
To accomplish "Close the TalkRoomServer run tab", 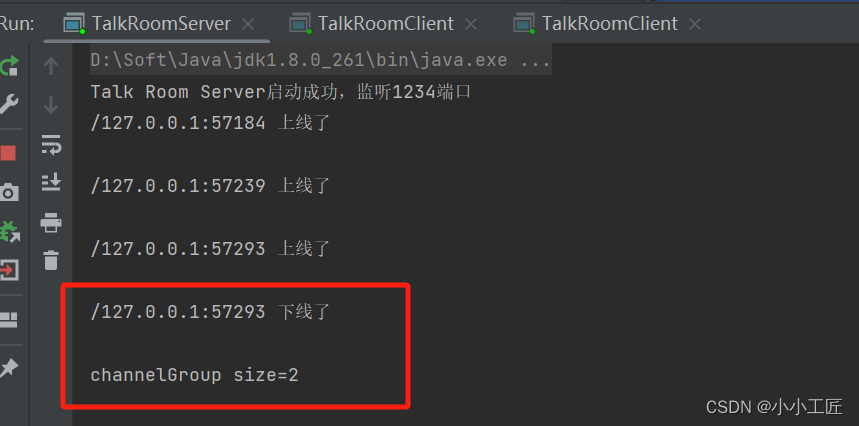I will point(248,24).
